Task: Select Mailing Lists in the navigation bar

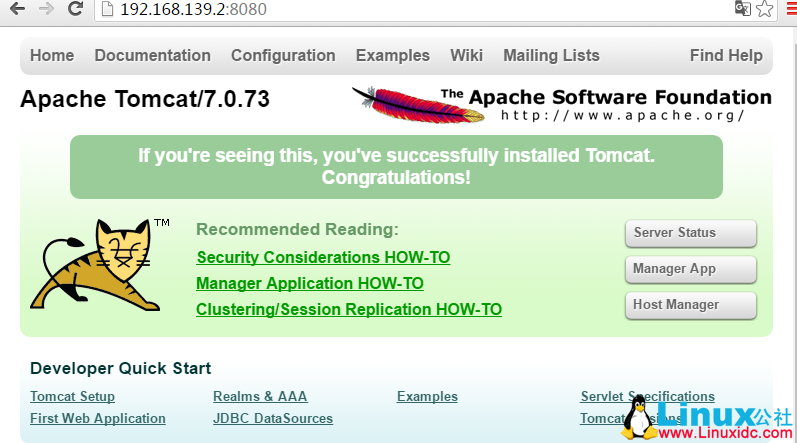Action: point(551,56)
